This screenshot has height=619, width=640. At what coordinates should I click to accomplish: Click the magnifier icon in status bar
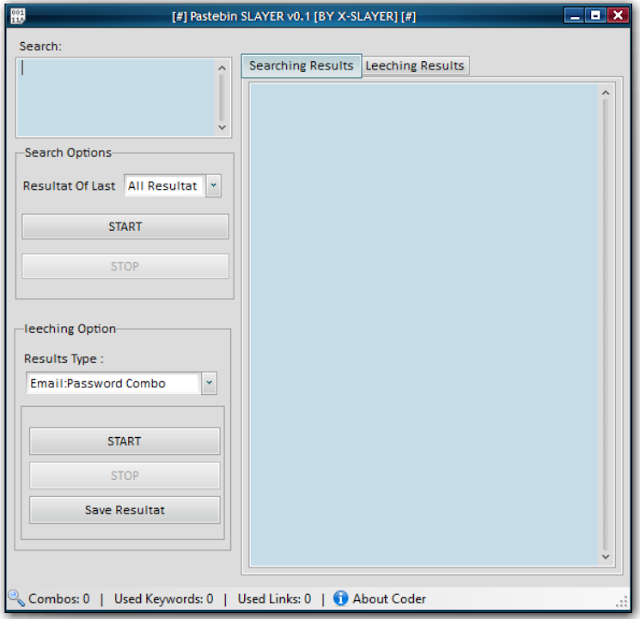pos(16,598)
